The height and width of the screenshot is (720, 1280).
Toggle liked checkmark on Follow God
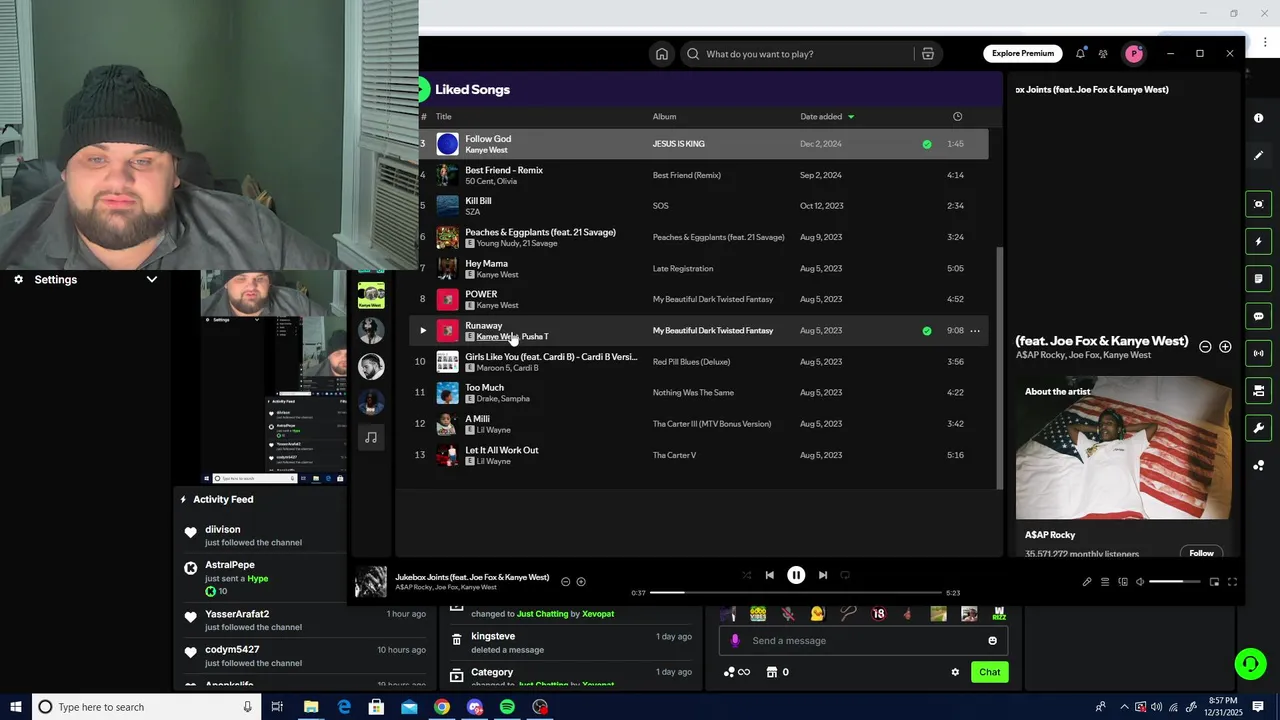[x=927, y=144]
